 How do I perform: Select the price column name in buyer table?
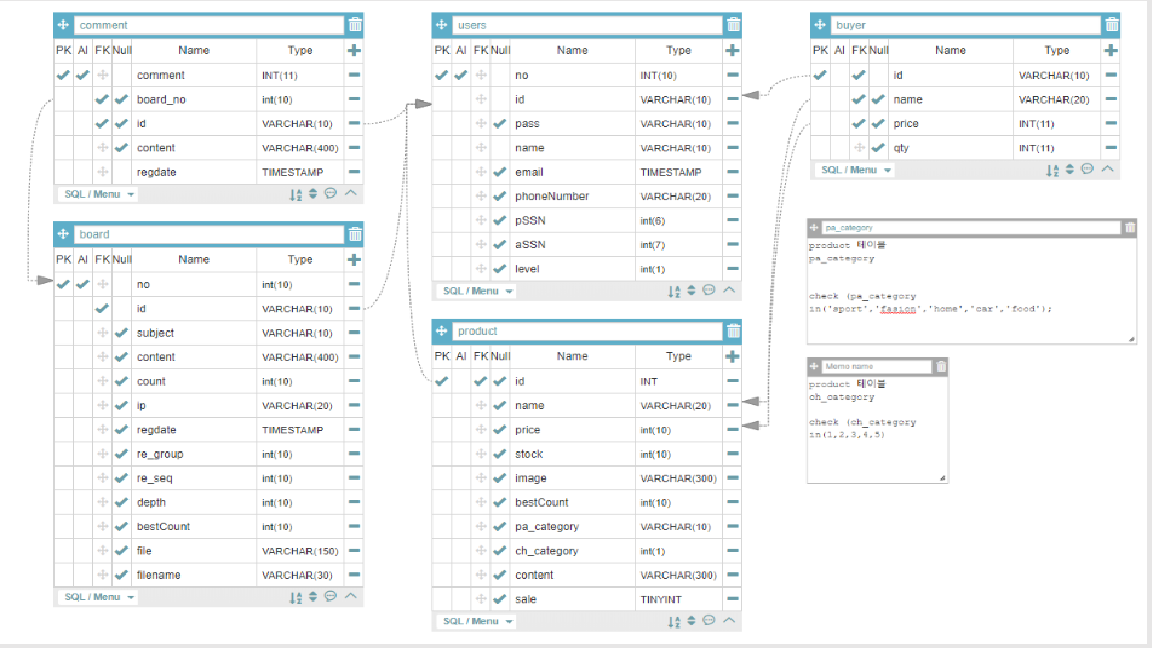coord(906,123)
